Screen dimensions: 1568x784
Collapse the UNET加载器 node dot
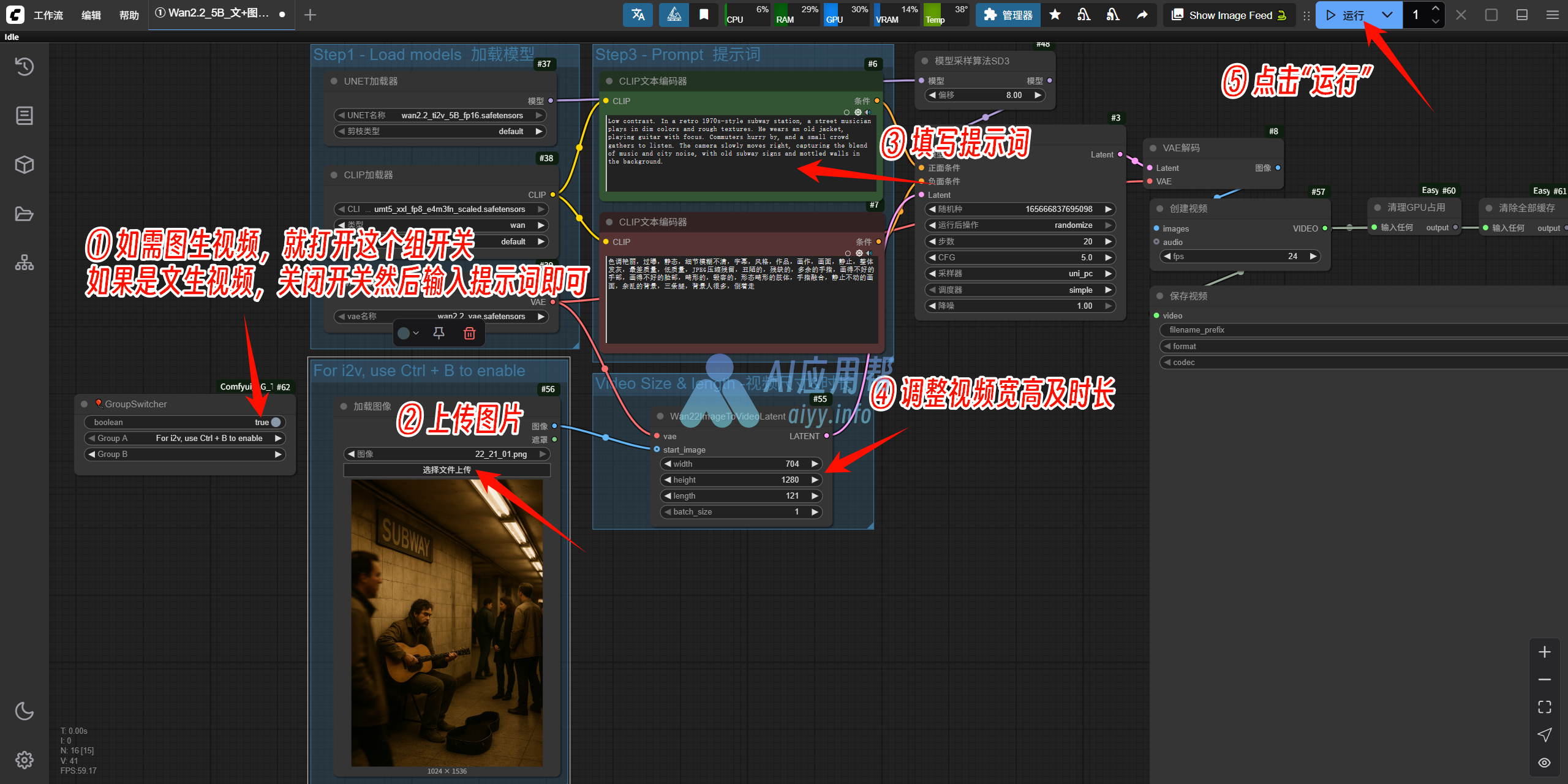point(334,81)
